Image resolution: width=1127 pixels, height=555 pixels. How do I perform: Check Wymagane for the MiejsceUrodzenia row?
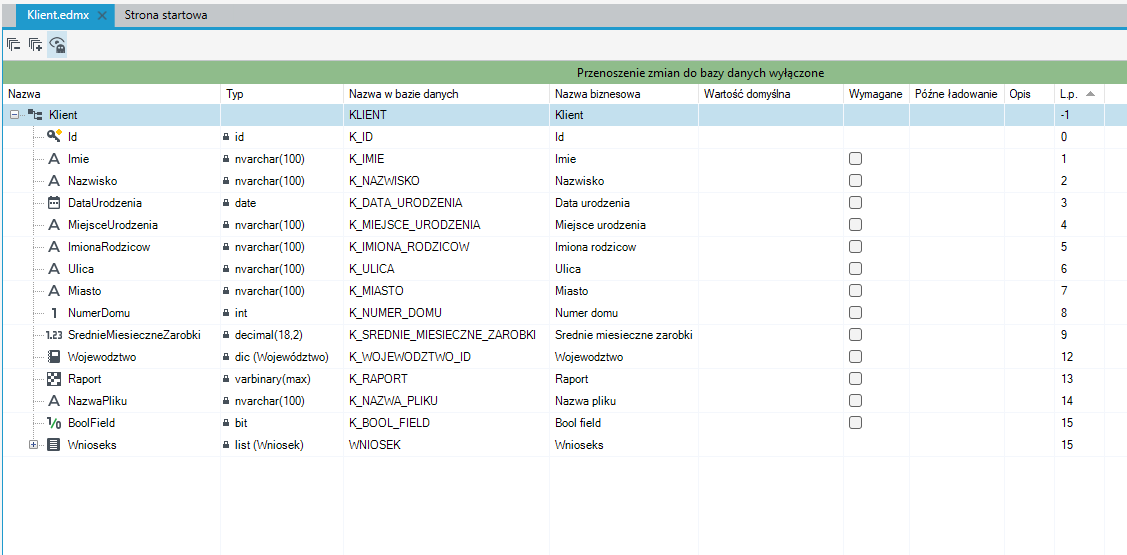855,225
